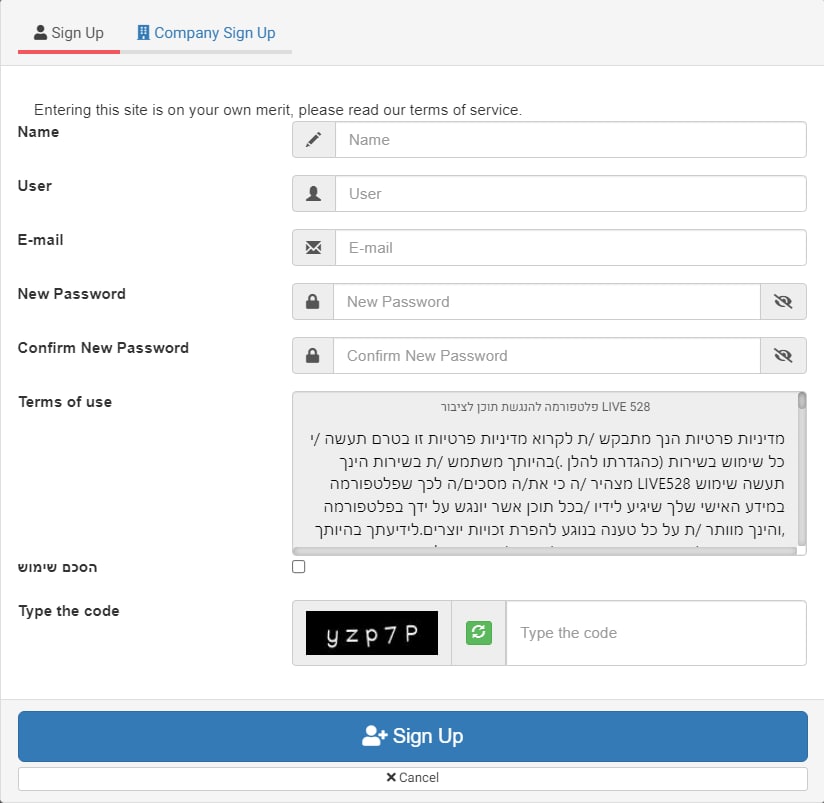Focus the User input field

(570, 194)
